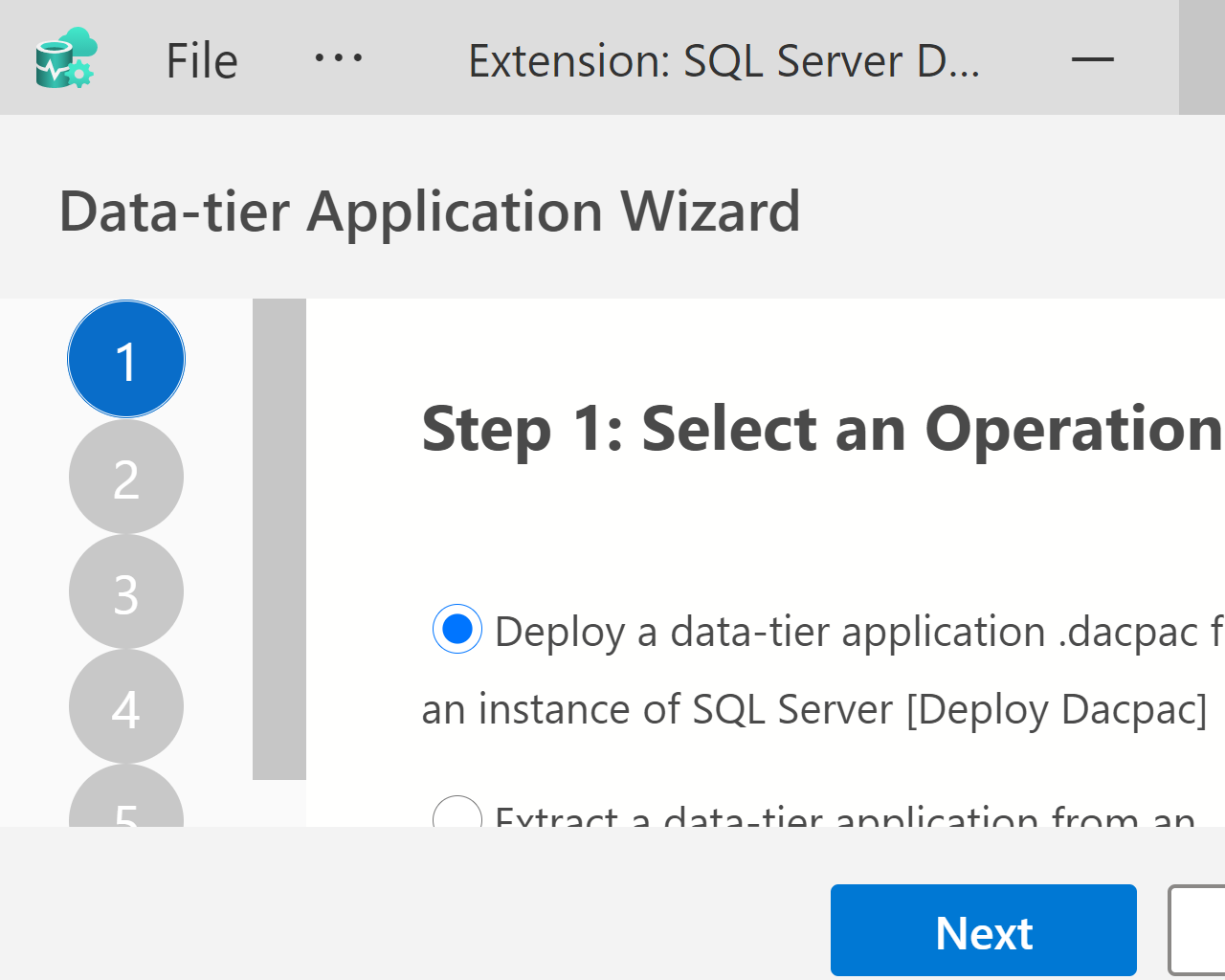Image resolution: width=1225 pixels, height=980 pixels.
Task: Click the Step 1: Select an Operation heading
Action: pyautogui.click(x=818, y=428)
